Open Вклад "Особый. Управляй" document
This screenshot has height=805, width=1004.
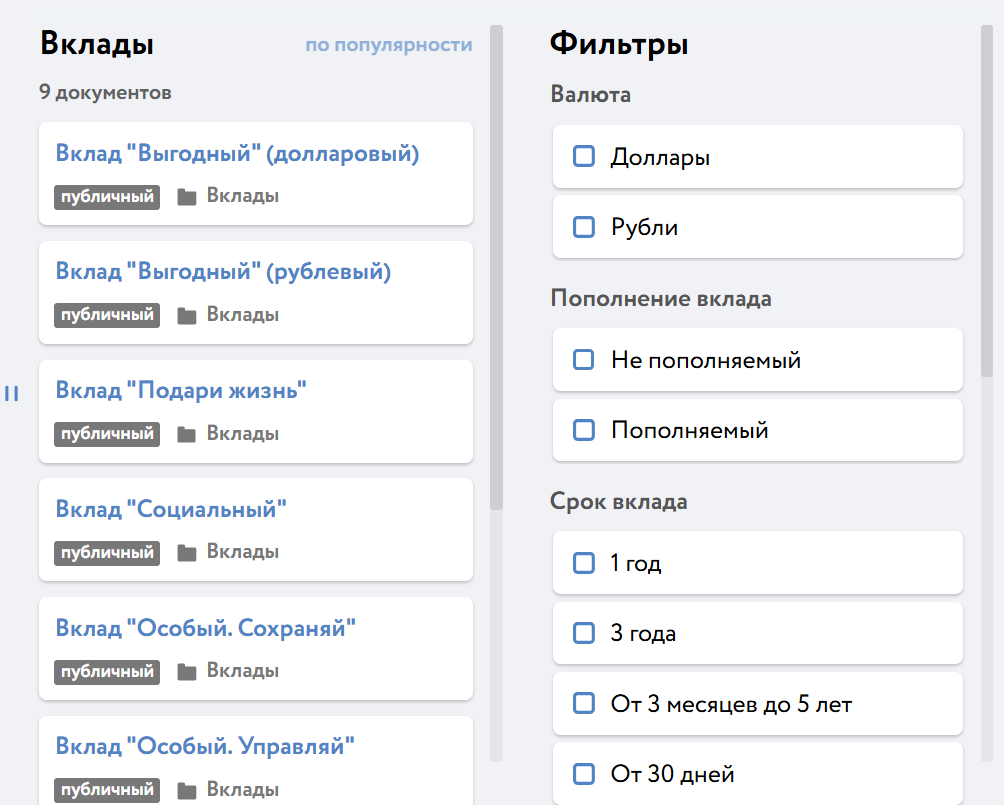(206, 746)
